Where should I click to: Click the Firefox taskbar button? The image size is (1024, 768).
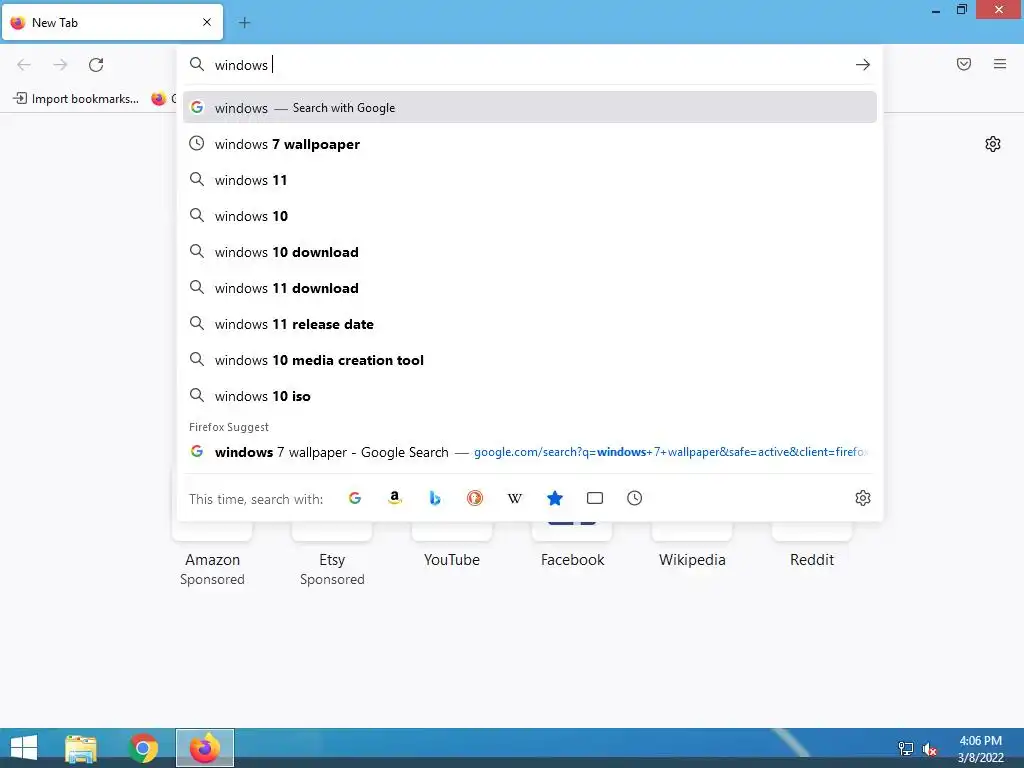(x=204, y=748)
